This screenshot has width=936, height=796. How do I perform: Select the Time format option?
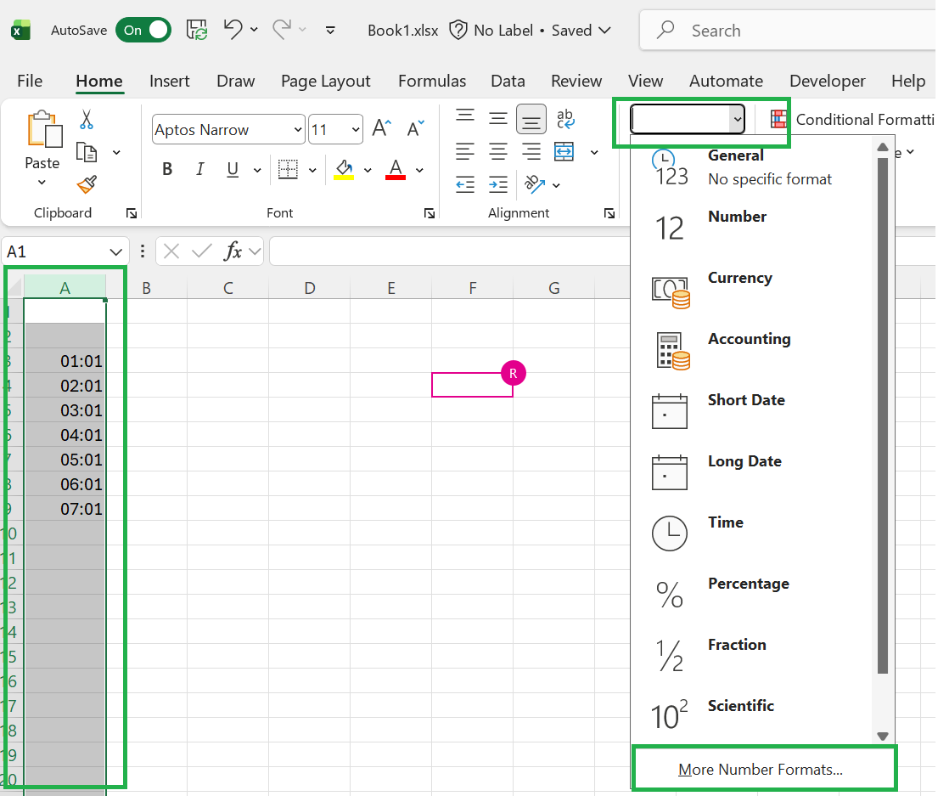pyautogui.click(x=752, y=534)
